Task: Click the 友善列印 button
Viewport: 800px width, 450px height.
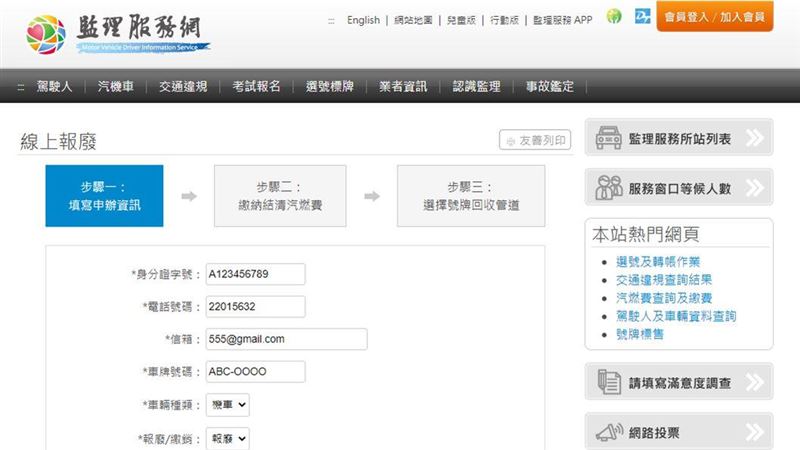Action: 535,140
